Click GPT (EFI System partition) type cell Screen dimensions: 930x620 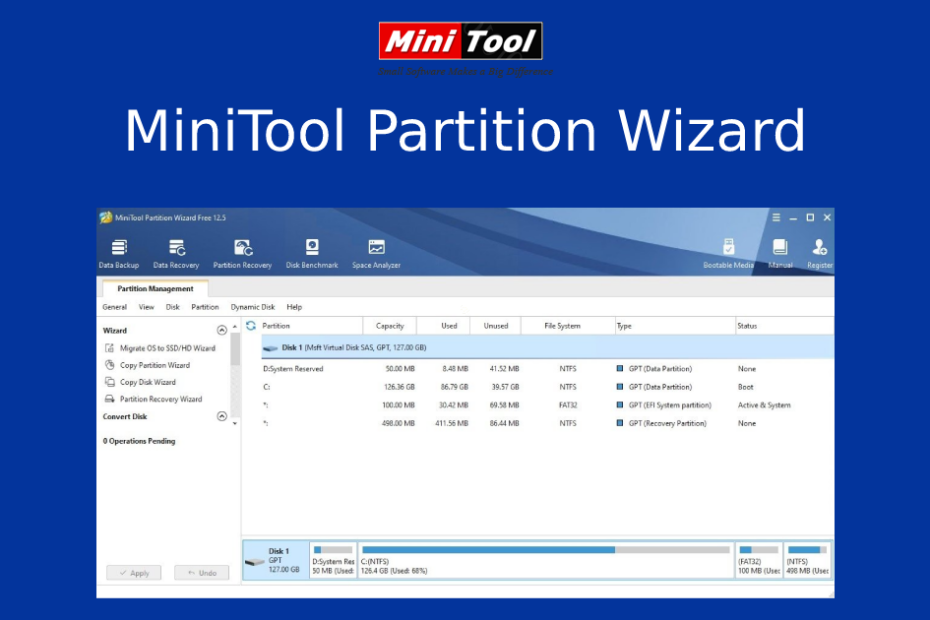670,405
